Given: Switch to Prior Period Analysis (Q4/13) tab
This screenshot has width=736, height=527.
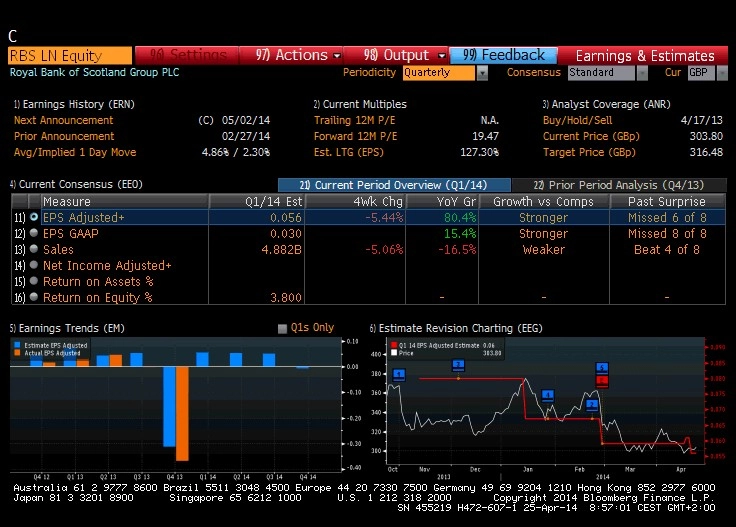Looking at the screenshot, I should pyautogui.click(x=619, y=185).
